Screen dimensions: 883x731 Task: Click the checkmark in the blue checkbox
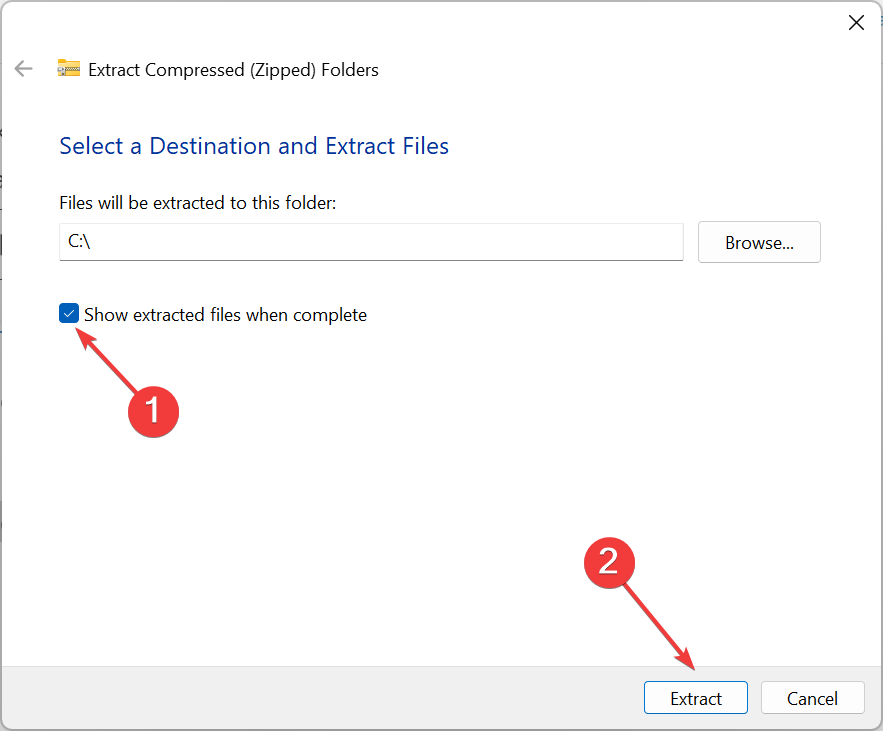coord(69,315)
